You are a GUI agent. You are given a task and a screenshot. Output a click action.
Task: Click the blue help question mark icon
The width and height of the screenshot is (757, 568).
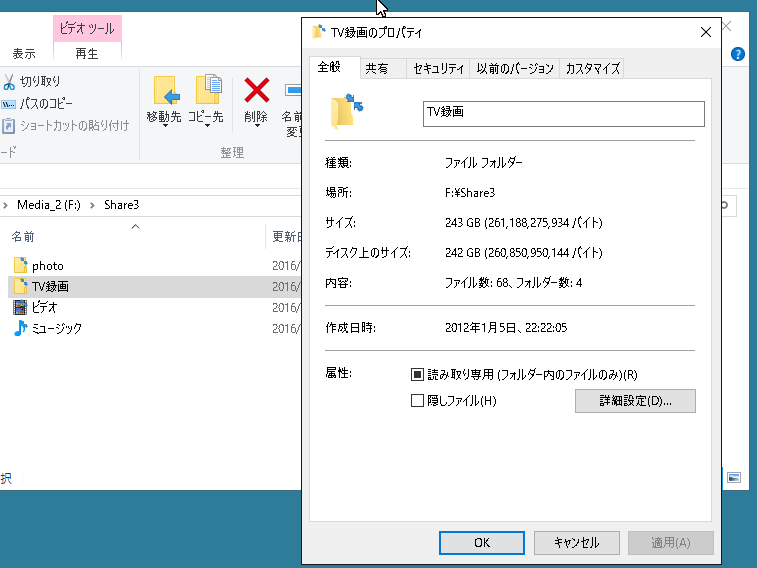738,53
